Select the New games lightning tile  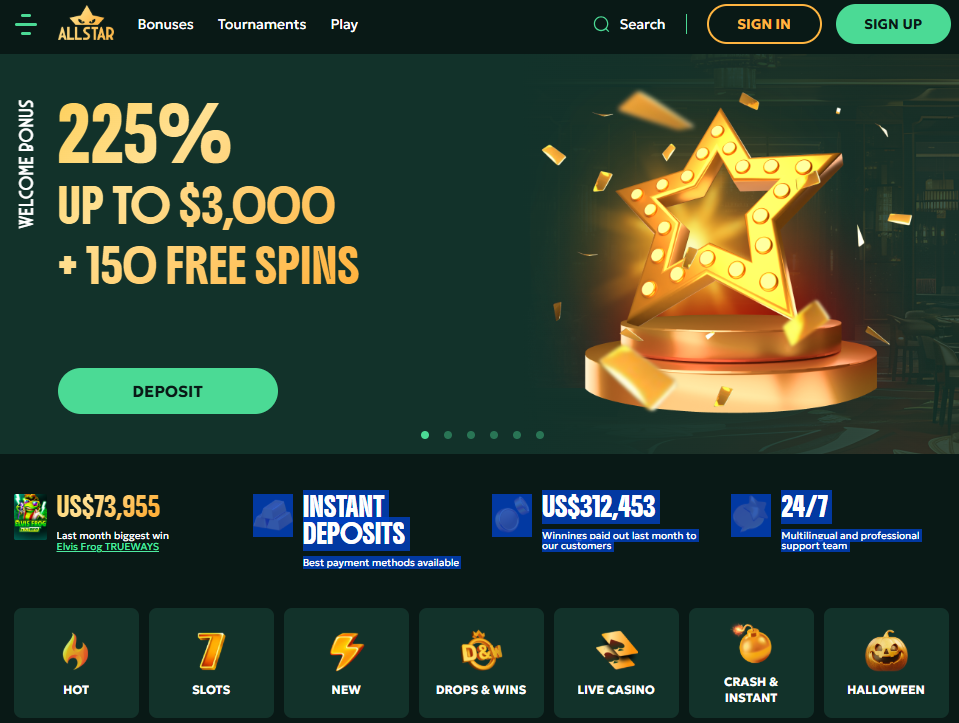pos(346,662)
